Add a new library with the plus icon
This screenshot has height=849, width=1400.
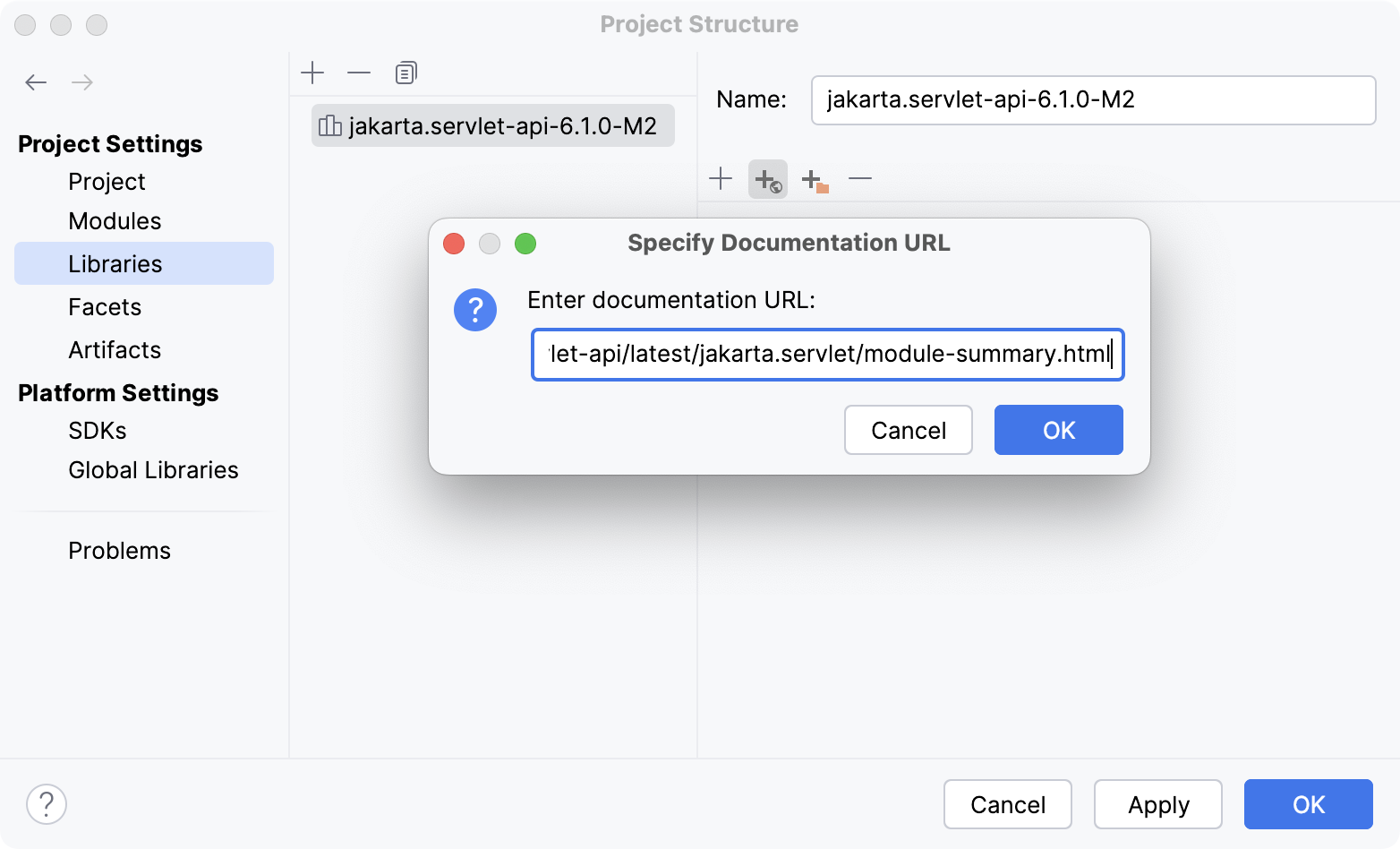312,73
